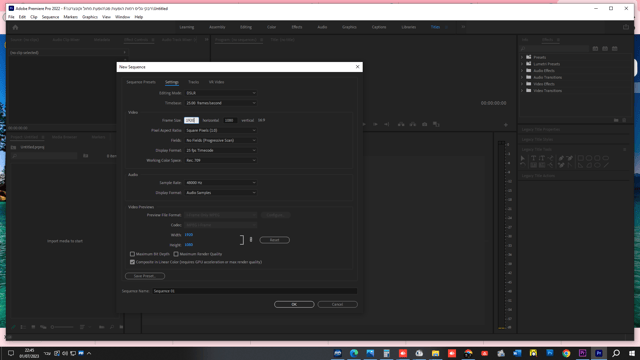Screen dimensions: 640x360
Task: Click the Accelerated Effects filter icon
Action: pos(595,49)
